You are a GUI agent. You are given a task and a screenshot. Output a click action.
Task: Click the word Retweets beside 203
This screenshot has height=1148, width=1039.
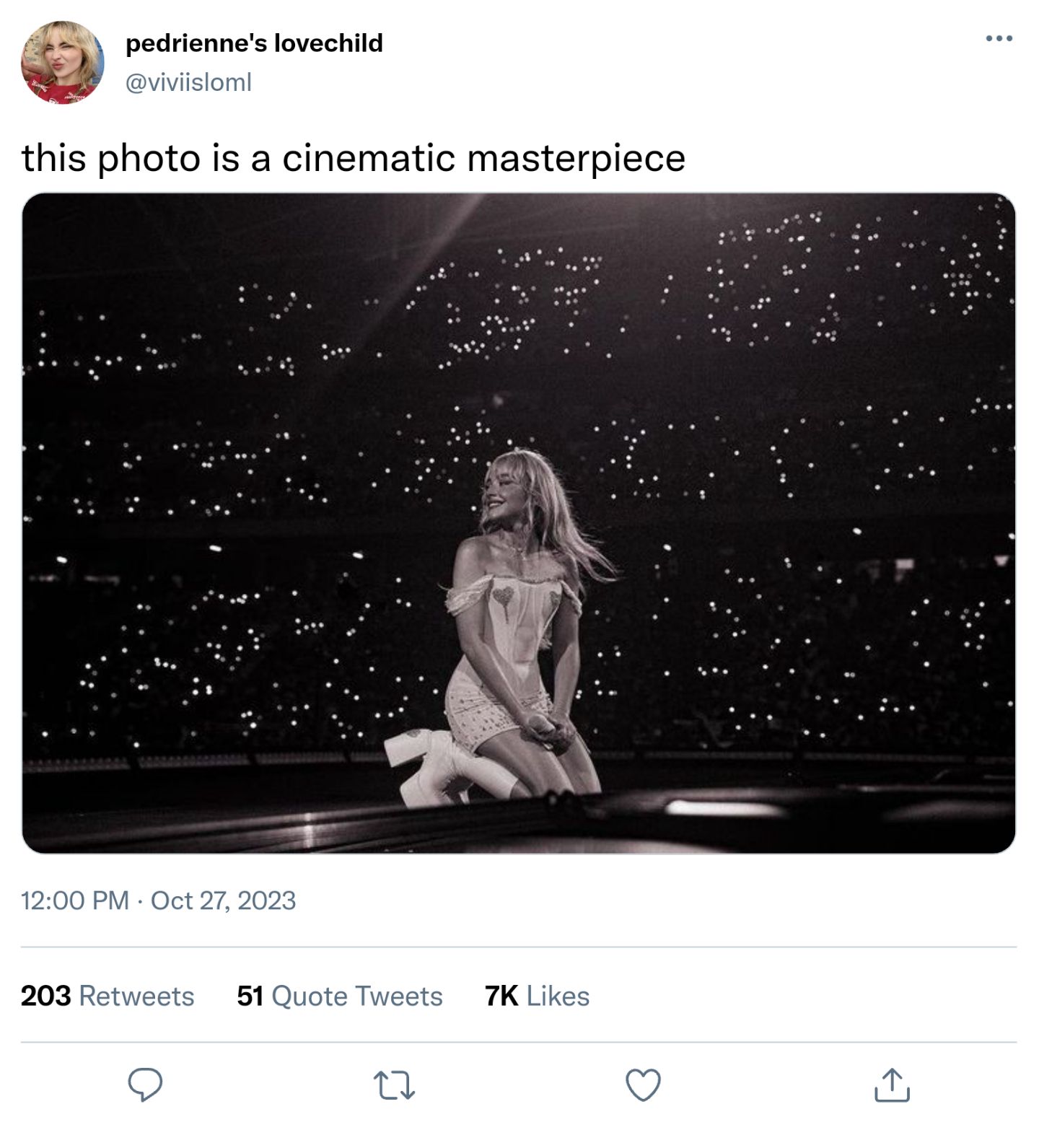coord(136,996)
